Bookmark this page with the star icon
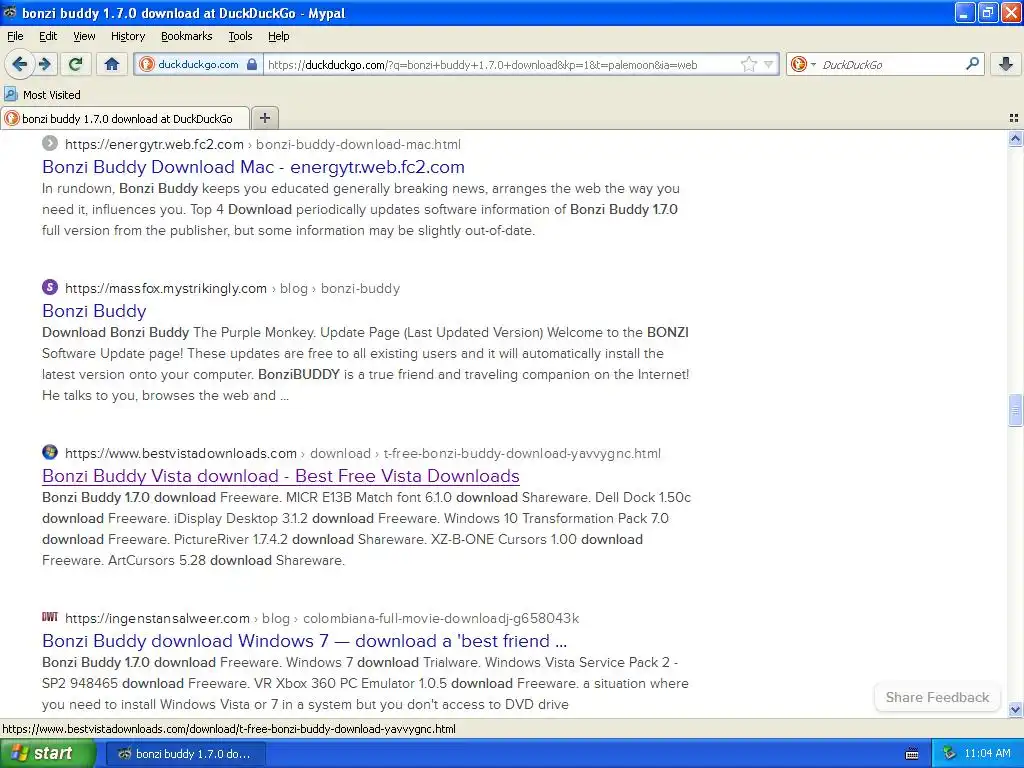 coord(748,64)
